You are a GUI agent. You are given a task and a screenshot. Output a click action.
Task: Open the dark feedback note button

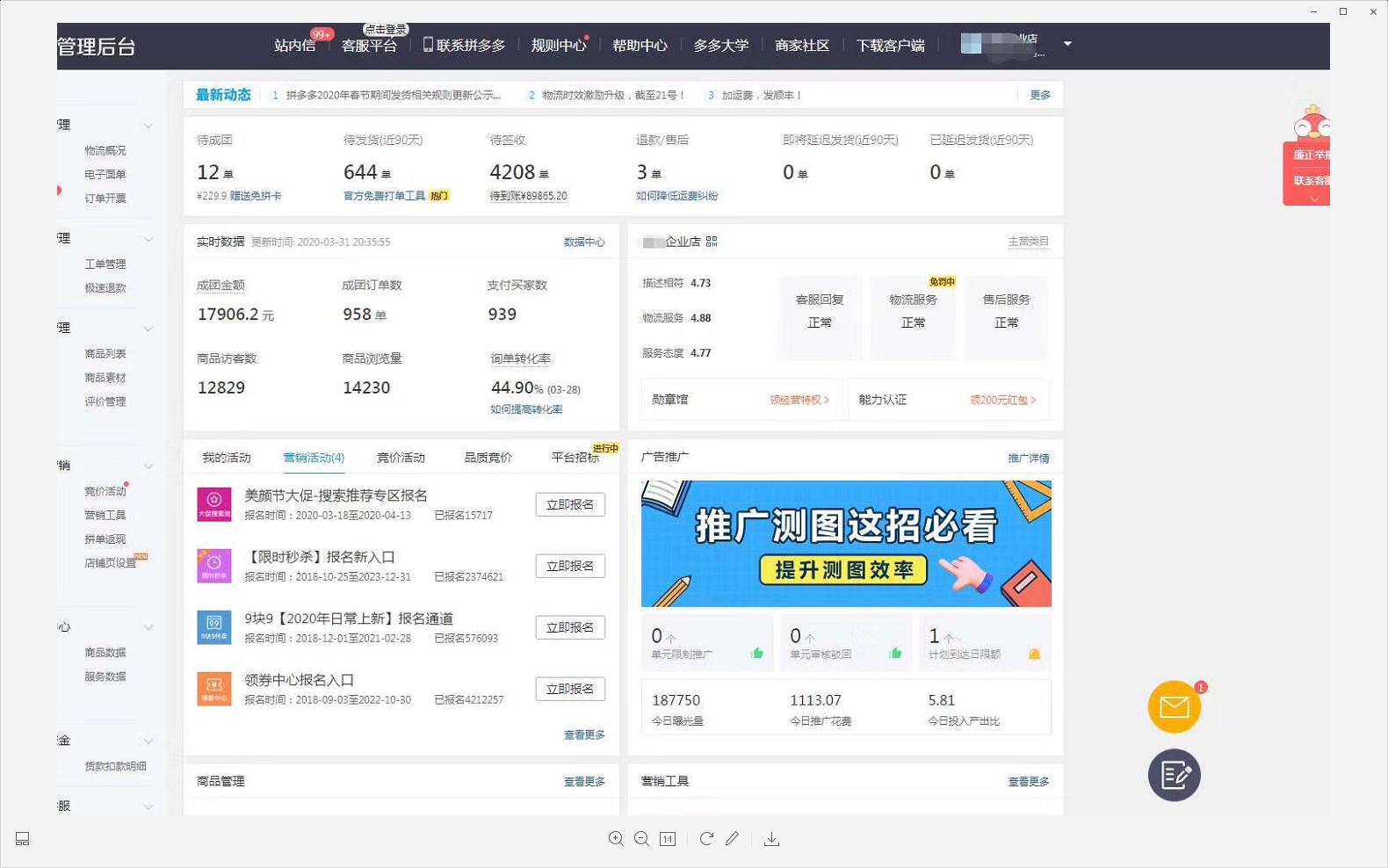[1175, 775]
